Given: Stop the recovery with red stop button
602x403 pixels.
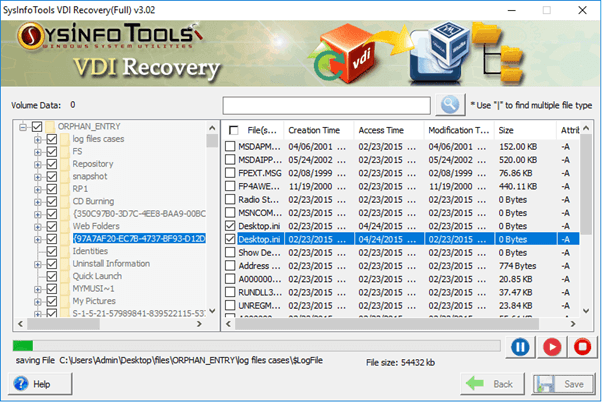Looking at the screenshot, I should point(582,347).
